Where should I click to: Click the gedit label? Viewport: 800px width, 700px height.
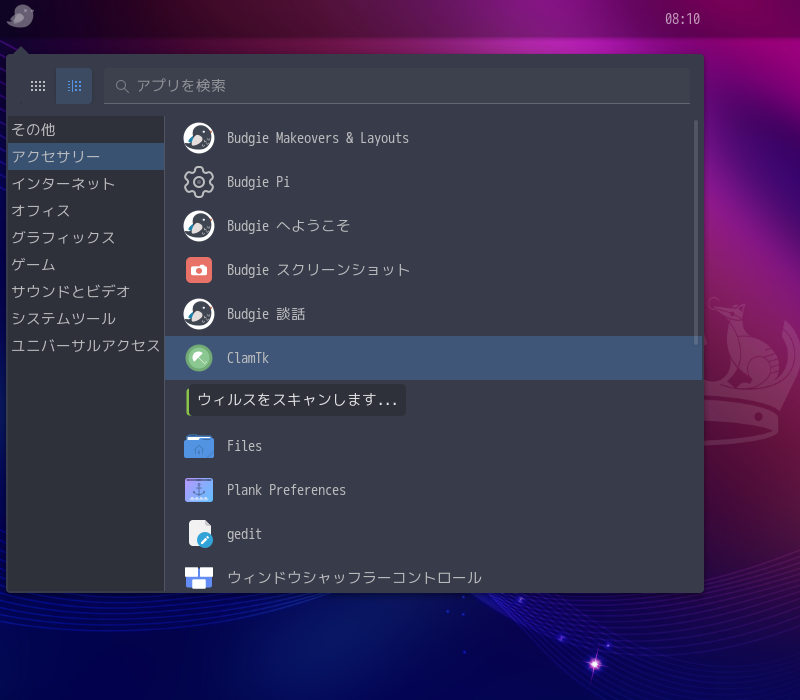pyautogui.click(x=244, y=534)
